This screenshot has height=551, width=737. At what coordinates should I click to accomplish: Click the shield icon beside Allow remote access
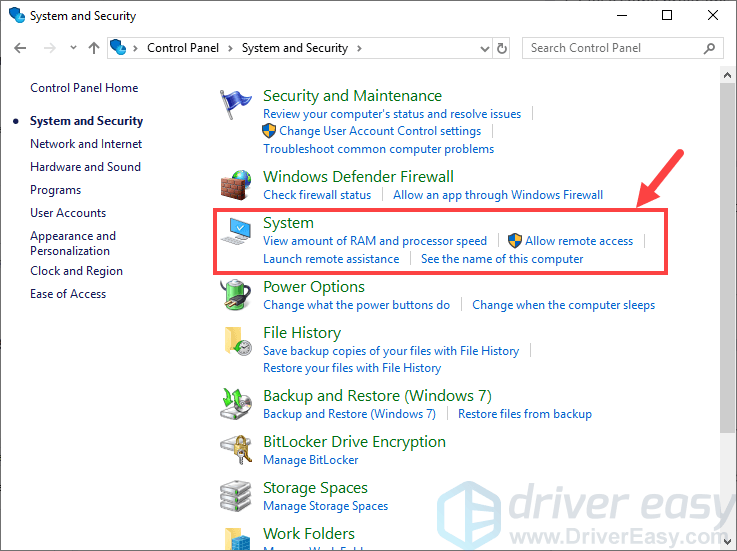point(515,241)
